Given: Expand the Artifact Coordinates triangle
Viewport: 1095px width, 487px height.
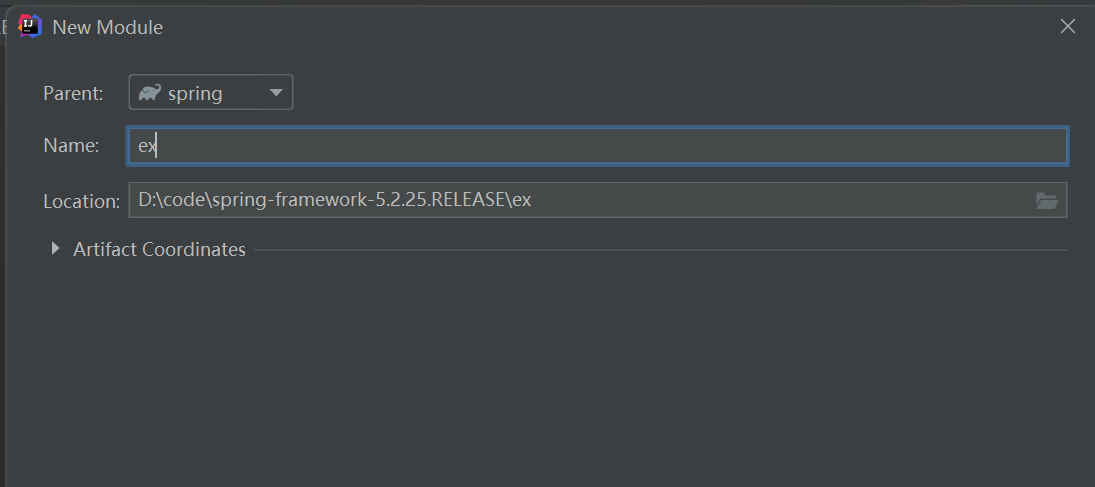Looking at the screenshot, I should click(x=56, y=249).
